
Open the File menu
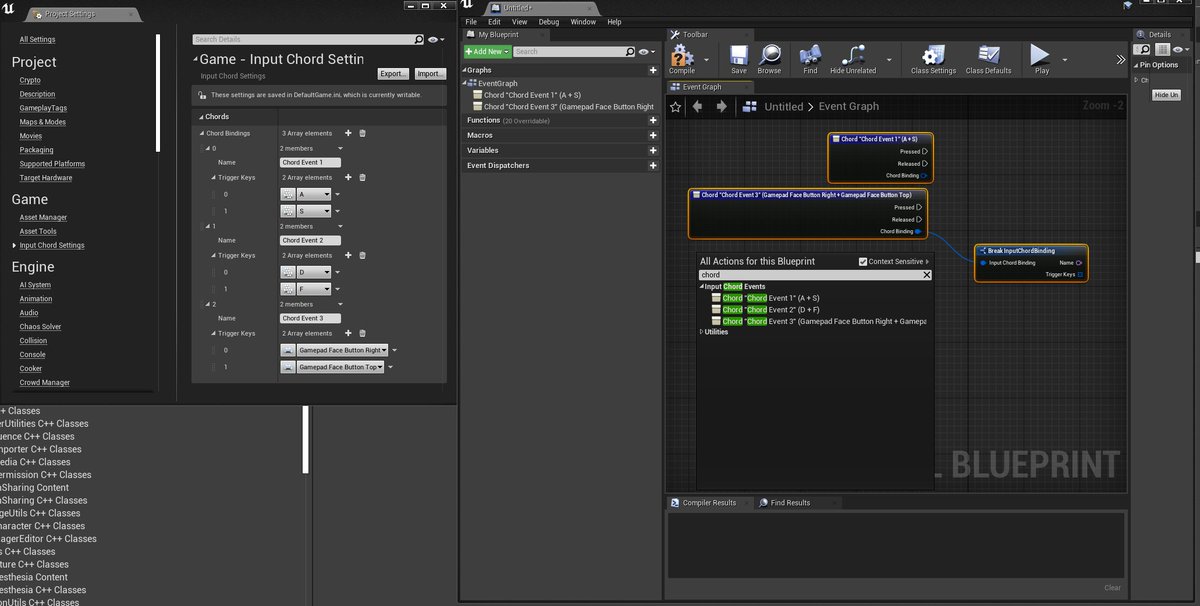coord(471,22)
